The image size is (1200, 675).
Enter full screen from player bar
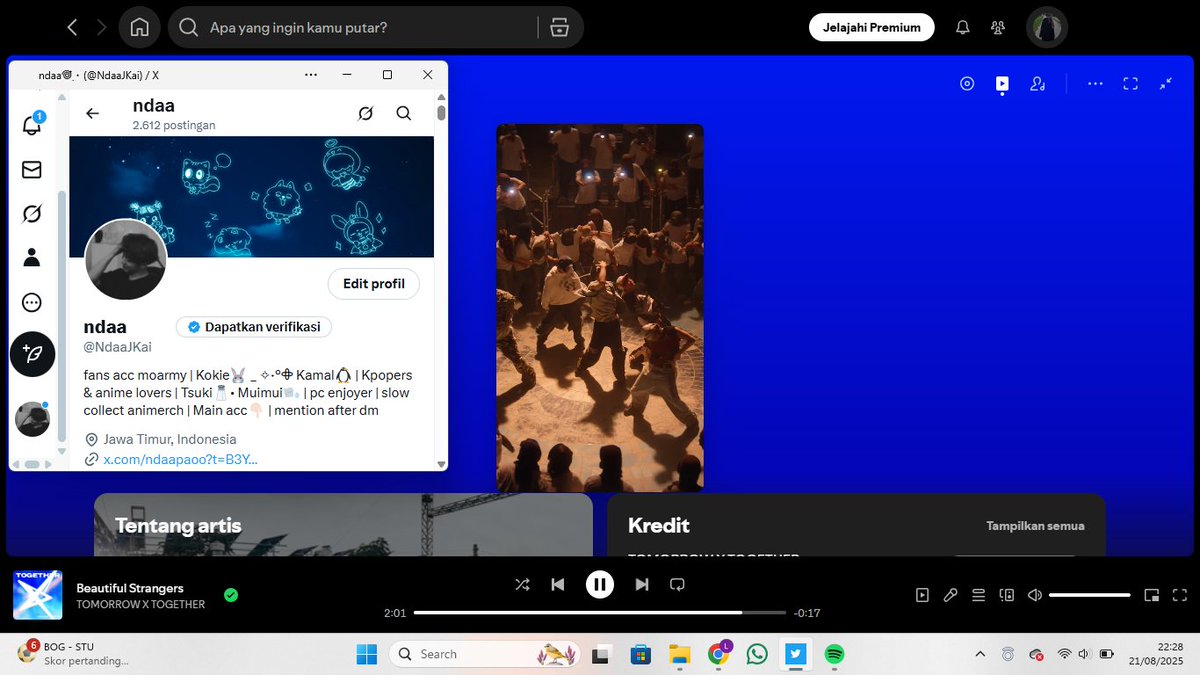[x=1180, y=595]
